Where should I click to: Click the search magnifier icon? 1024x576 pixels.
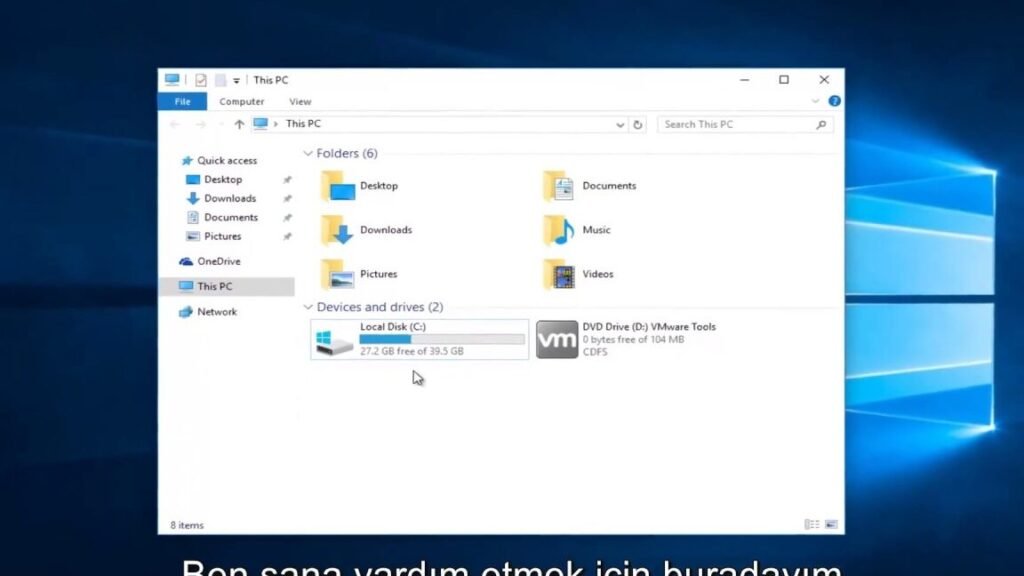click(822, 124)
